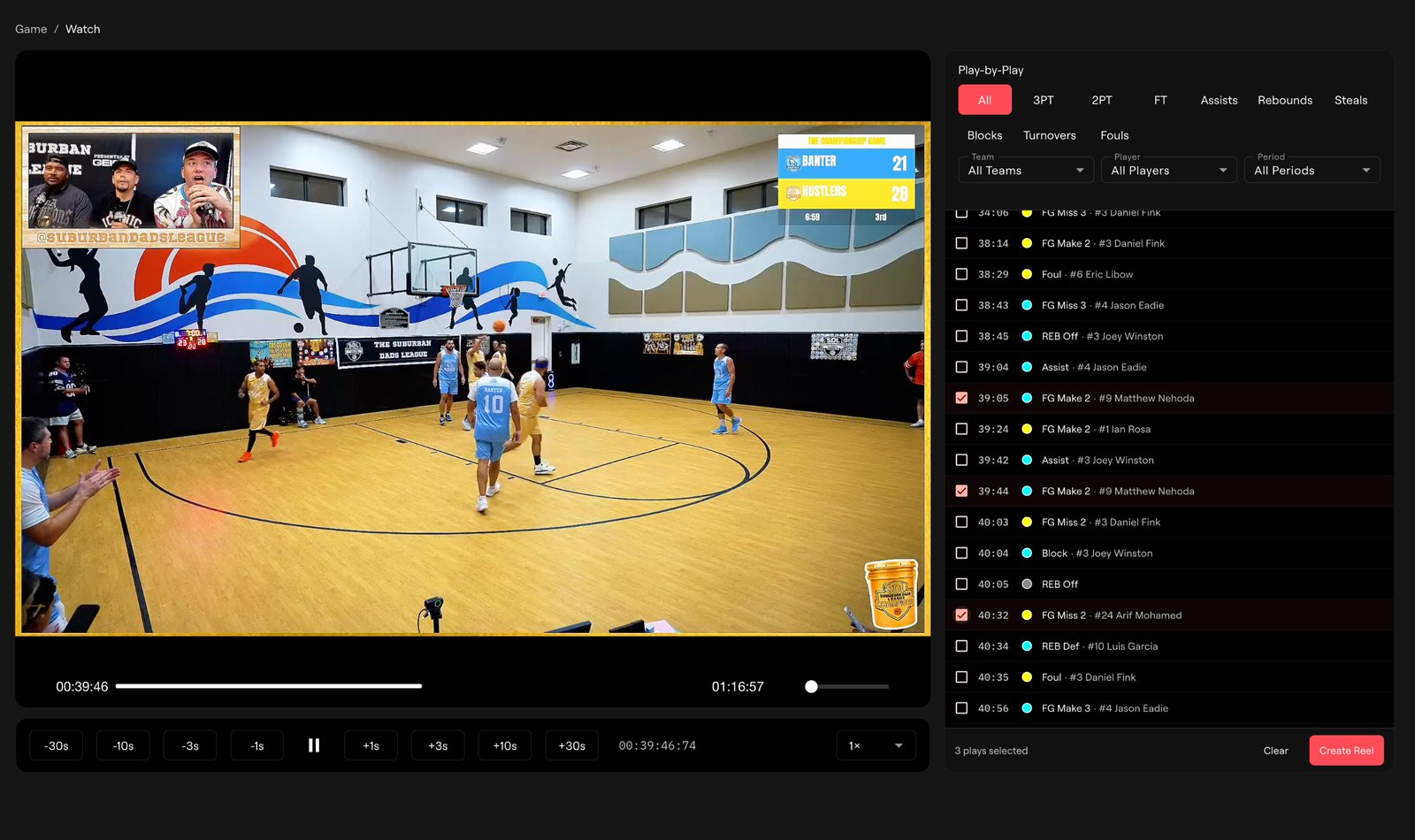
Task: Filter by Blocks
Action: (x=984, y=135)
